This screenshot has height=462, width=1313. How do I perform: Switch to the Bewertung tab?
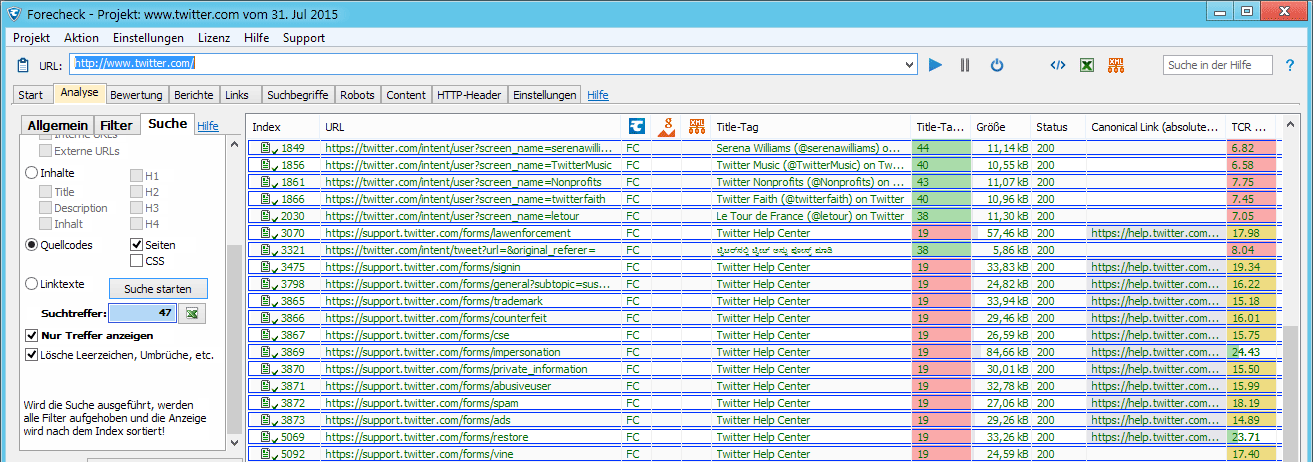(x=137, y=95)
